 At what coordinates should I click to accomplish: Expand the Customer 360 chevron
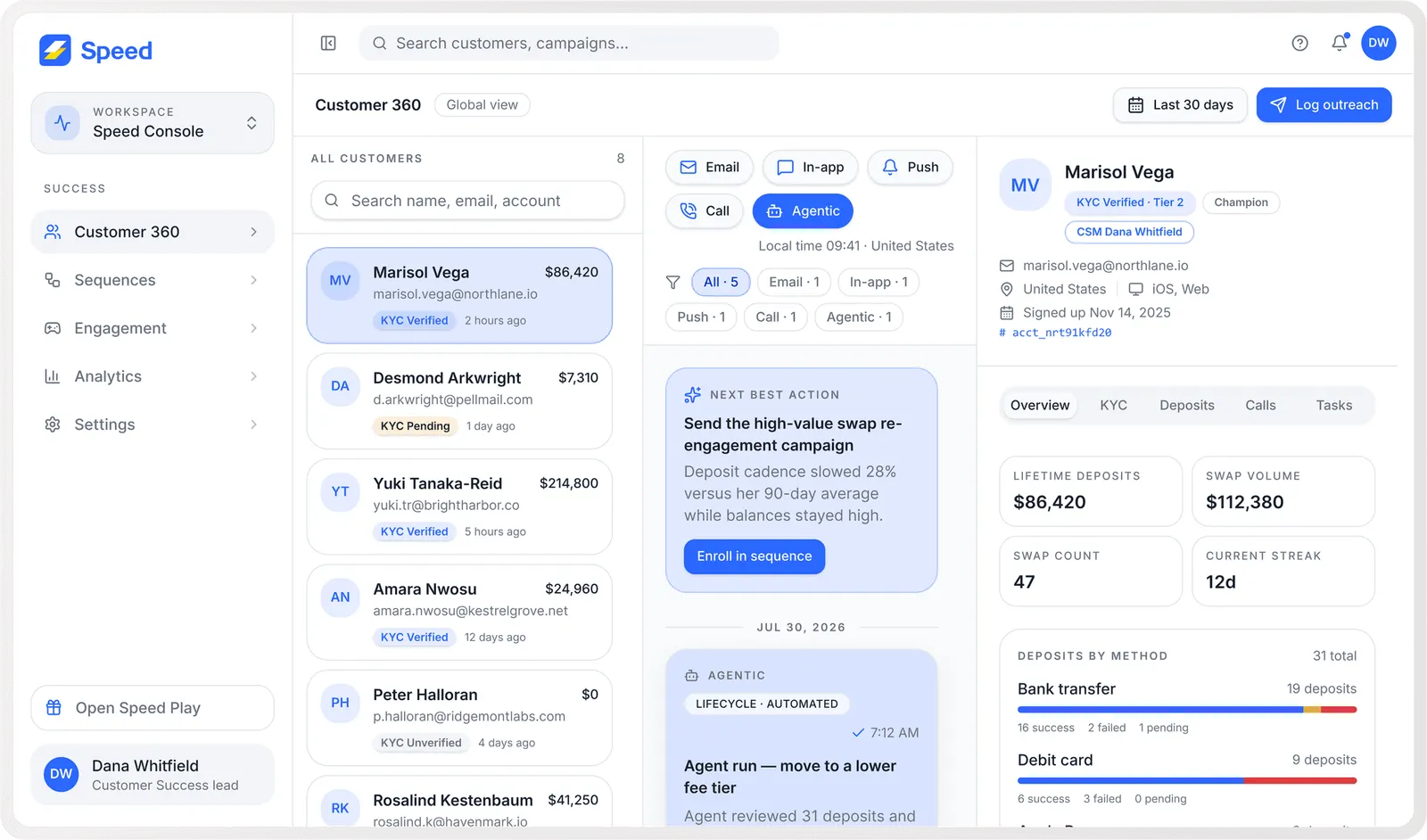(x=254, y=232)
